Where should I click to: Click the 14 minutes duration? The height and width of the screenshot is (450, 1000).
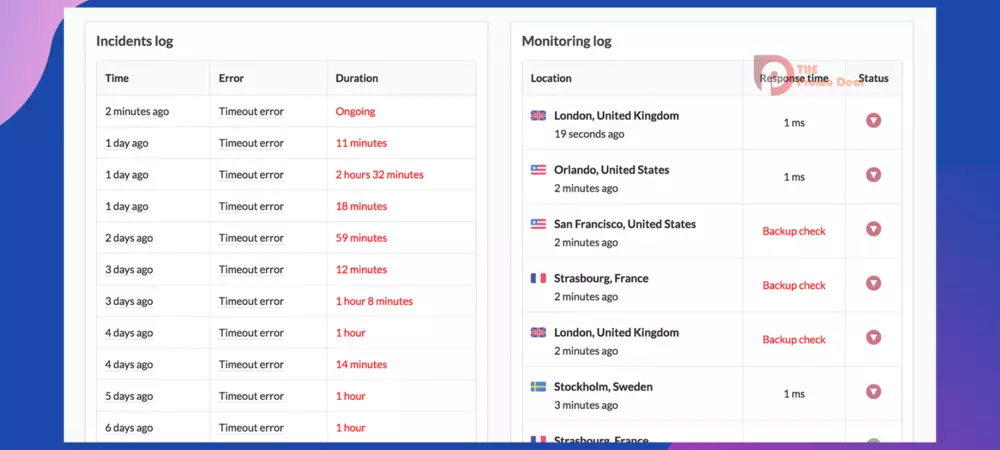point(361,364)
